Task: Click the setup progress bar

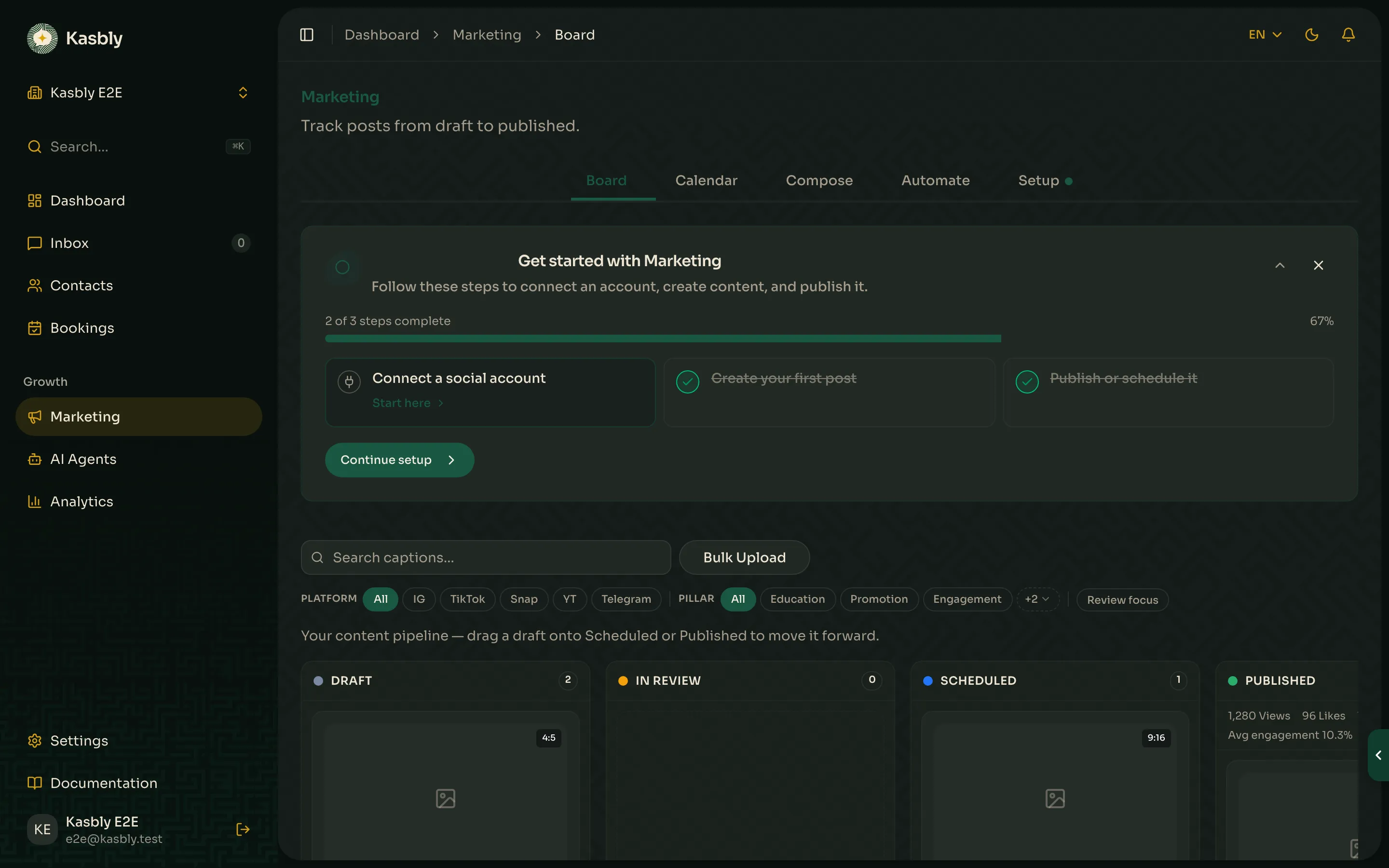Action: click(x=830, y=339)
